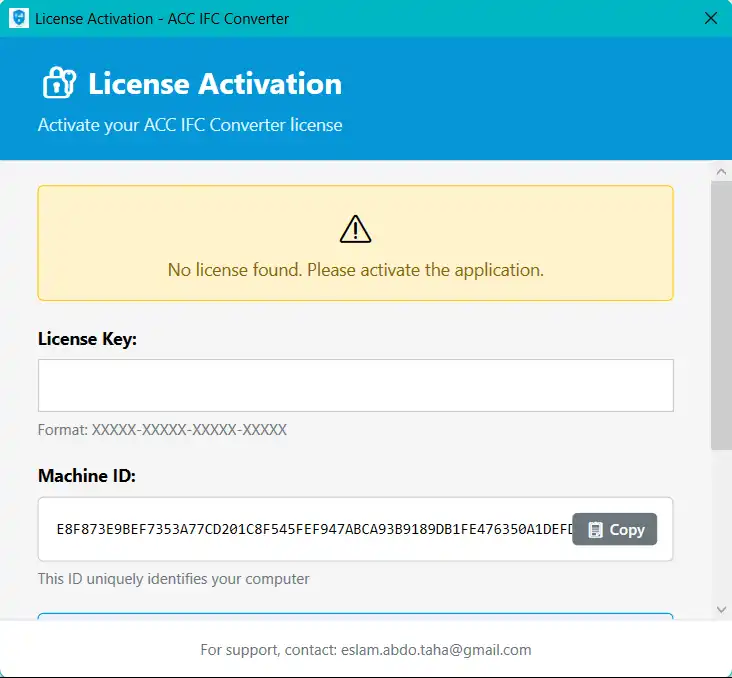
Task: Focus the License Key input field
Action: 355,385
